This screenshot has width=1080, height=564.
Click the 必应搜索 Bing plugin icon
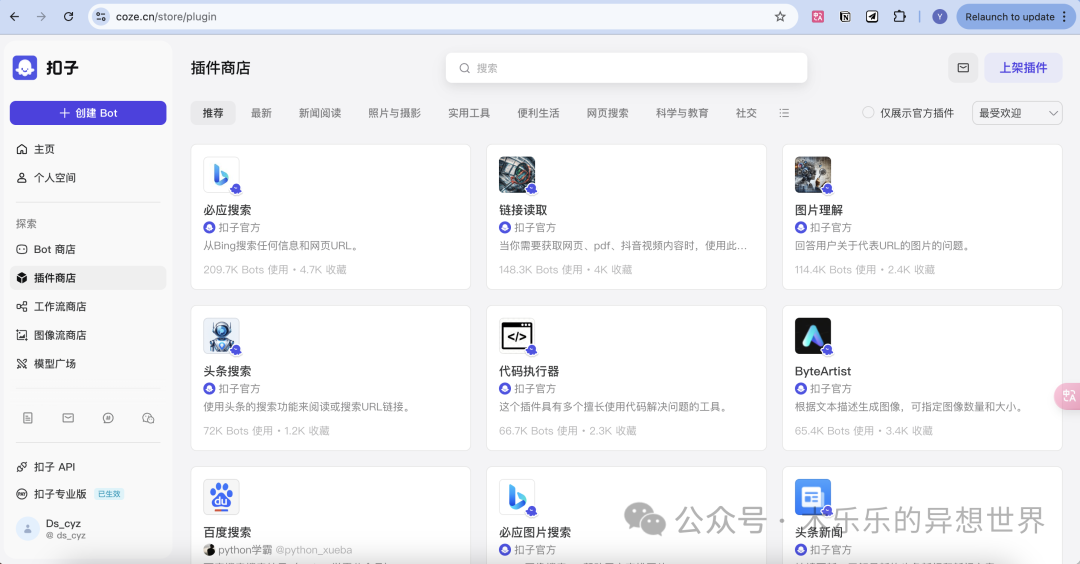tap(220, 175)
